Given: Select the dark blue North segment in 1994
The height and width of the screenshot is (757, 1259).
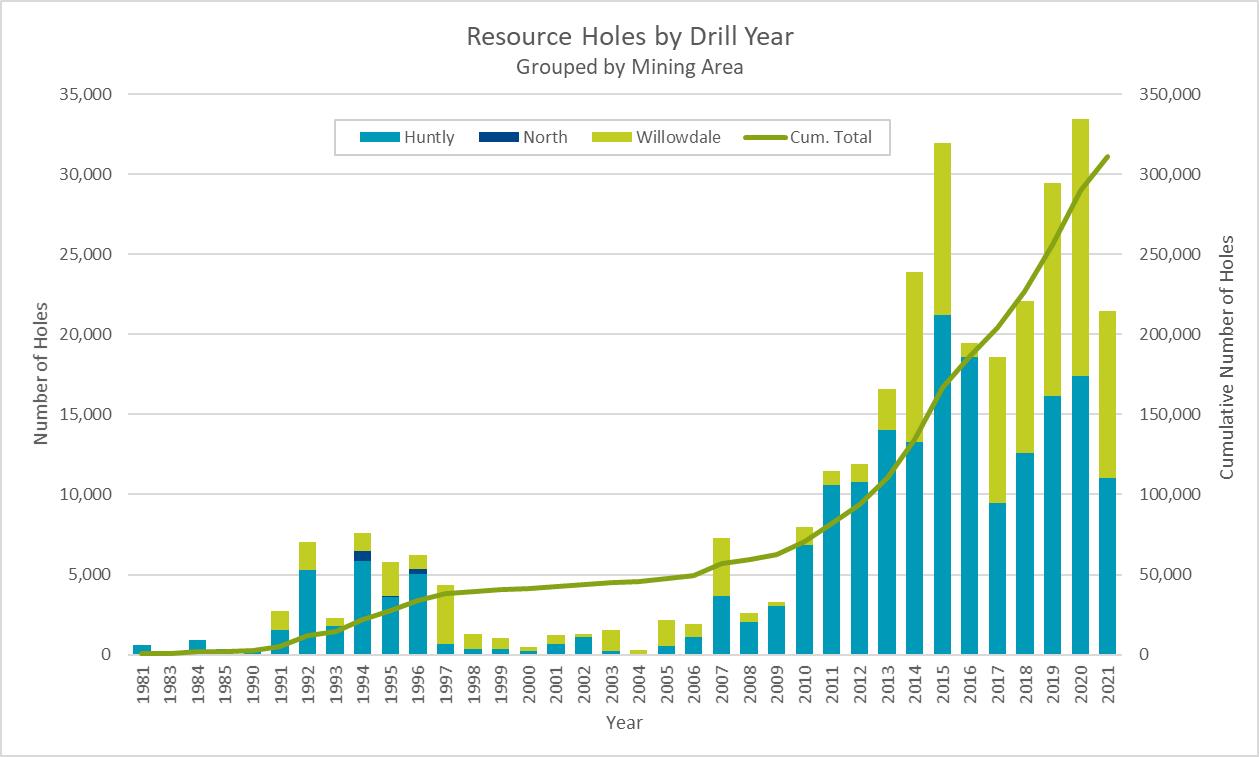Looking at the screenshot, I should (362, 556).
